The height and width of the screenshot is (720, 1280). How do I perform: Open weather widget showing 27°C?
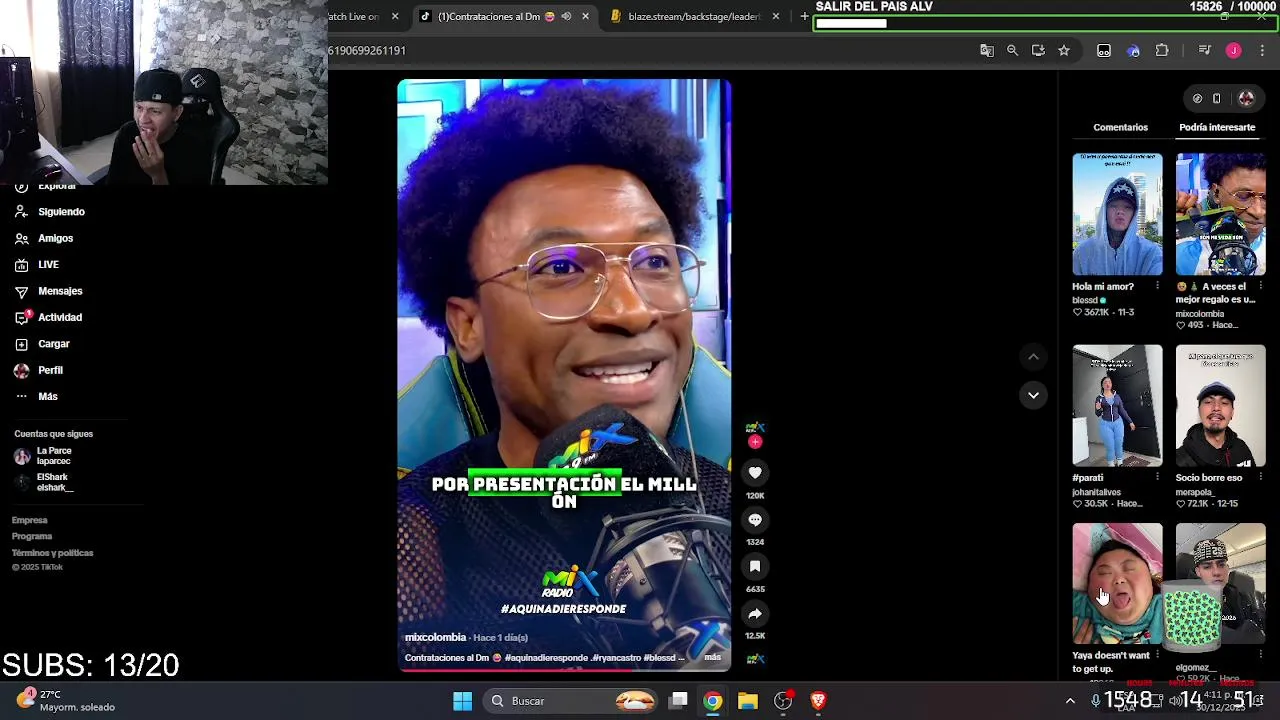point(66,701)
